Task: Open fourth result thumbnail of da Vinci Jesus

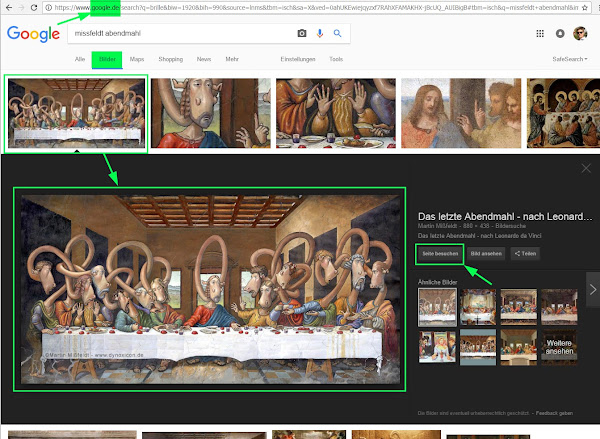Action: click(x=461, y=113)
